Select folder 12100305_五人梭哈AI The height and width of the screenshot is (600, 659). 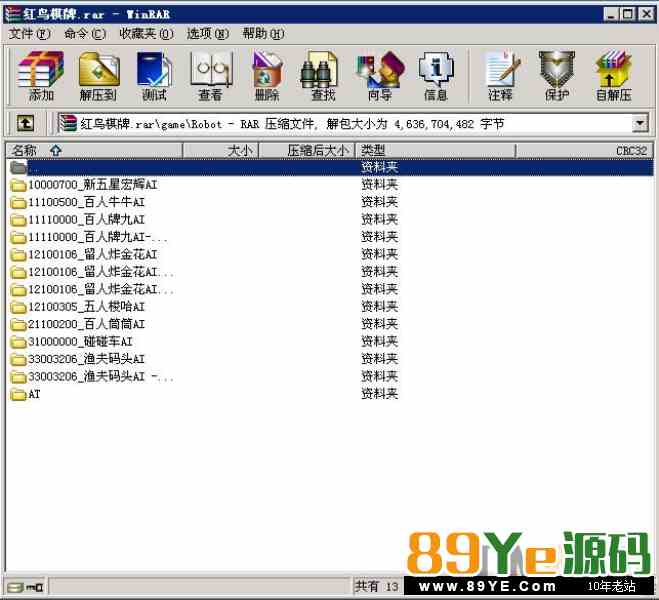point(330,307)
